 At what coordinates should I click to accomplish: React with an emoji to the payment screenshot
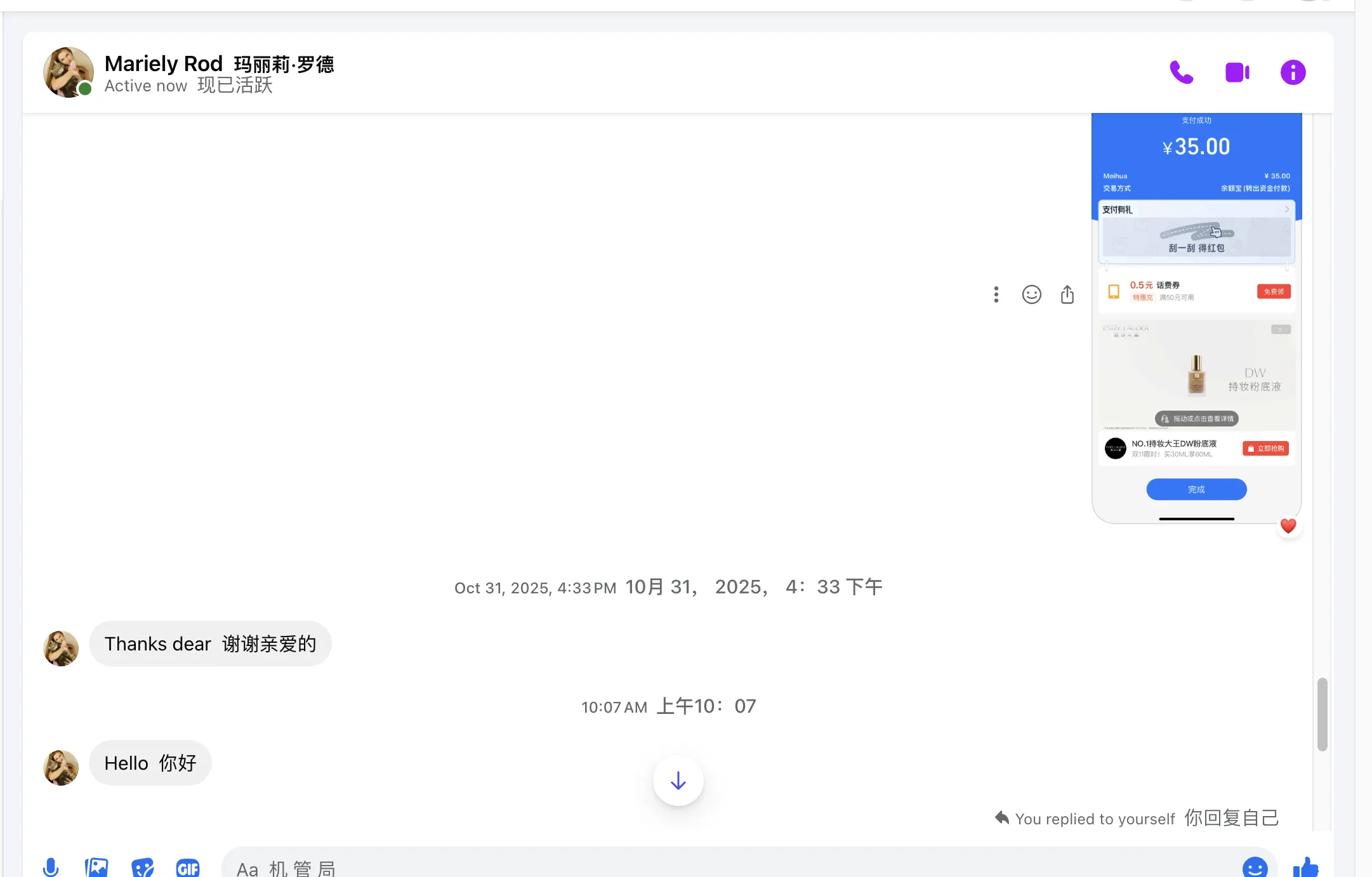click(x=1031, y=294)
